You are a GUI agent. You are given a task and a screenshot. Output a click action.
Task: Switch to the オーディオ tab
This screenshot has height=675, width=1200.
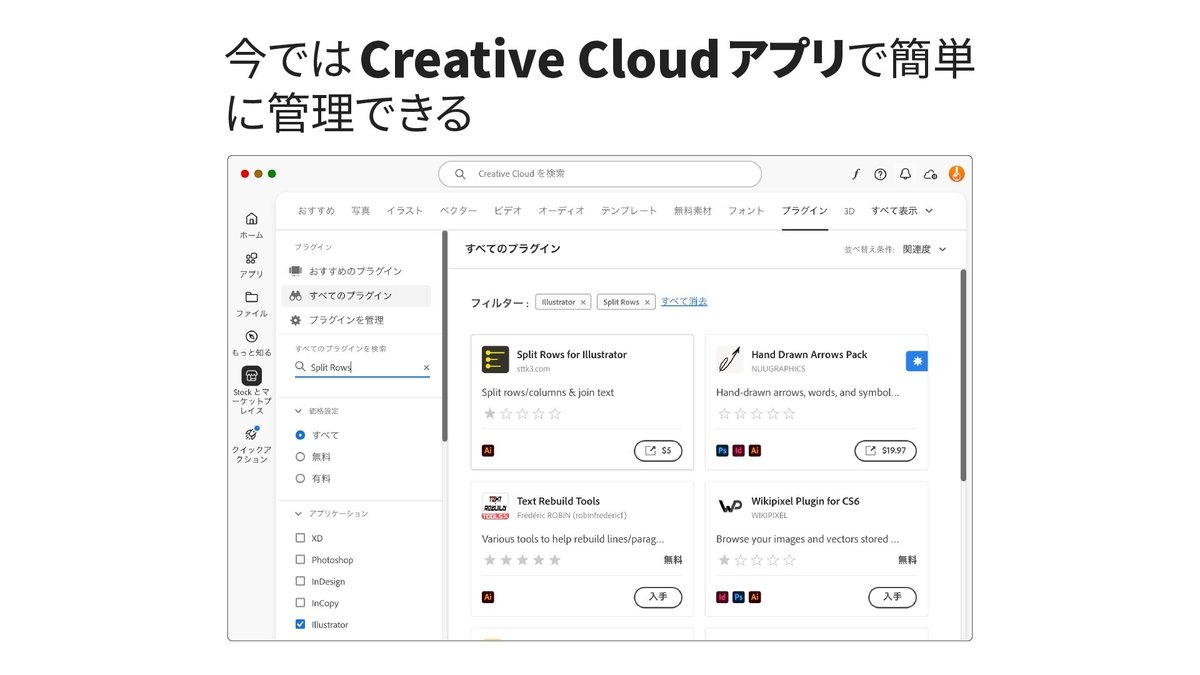tap(561, 211)
